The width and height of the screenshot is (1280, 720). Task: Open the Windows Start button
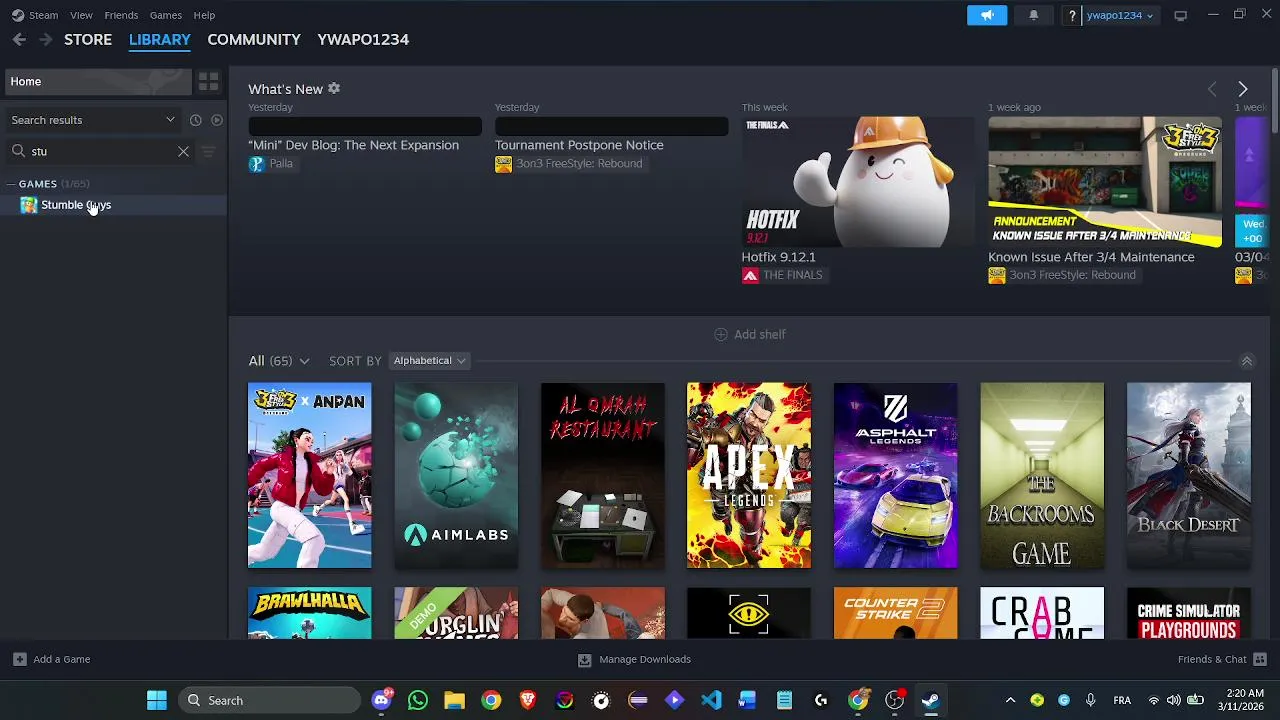pyautogui.click(x=157, y=700)
